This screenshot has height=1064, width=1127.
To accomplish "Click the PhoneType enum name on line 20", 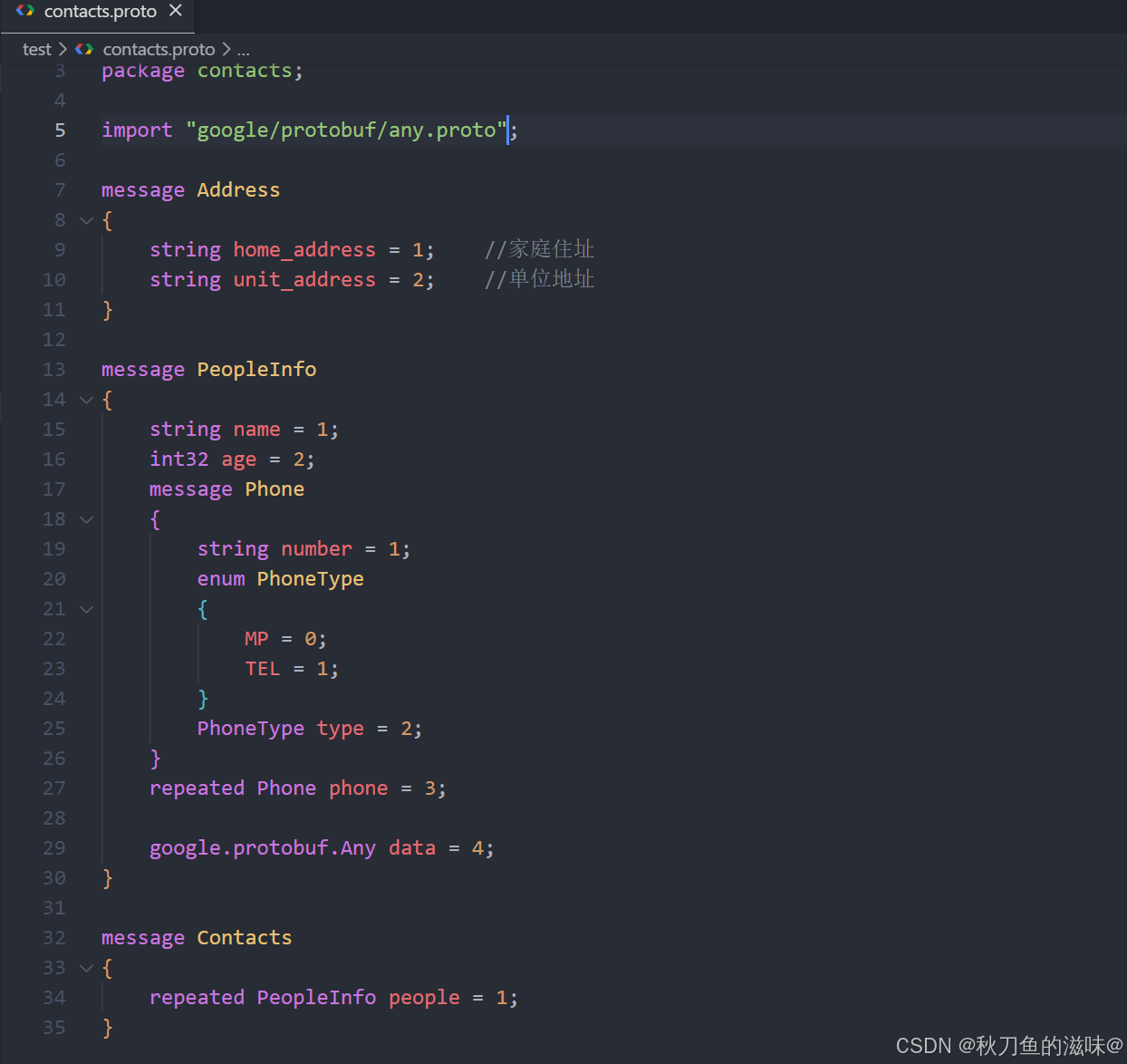I will click(x=311, y=579).
